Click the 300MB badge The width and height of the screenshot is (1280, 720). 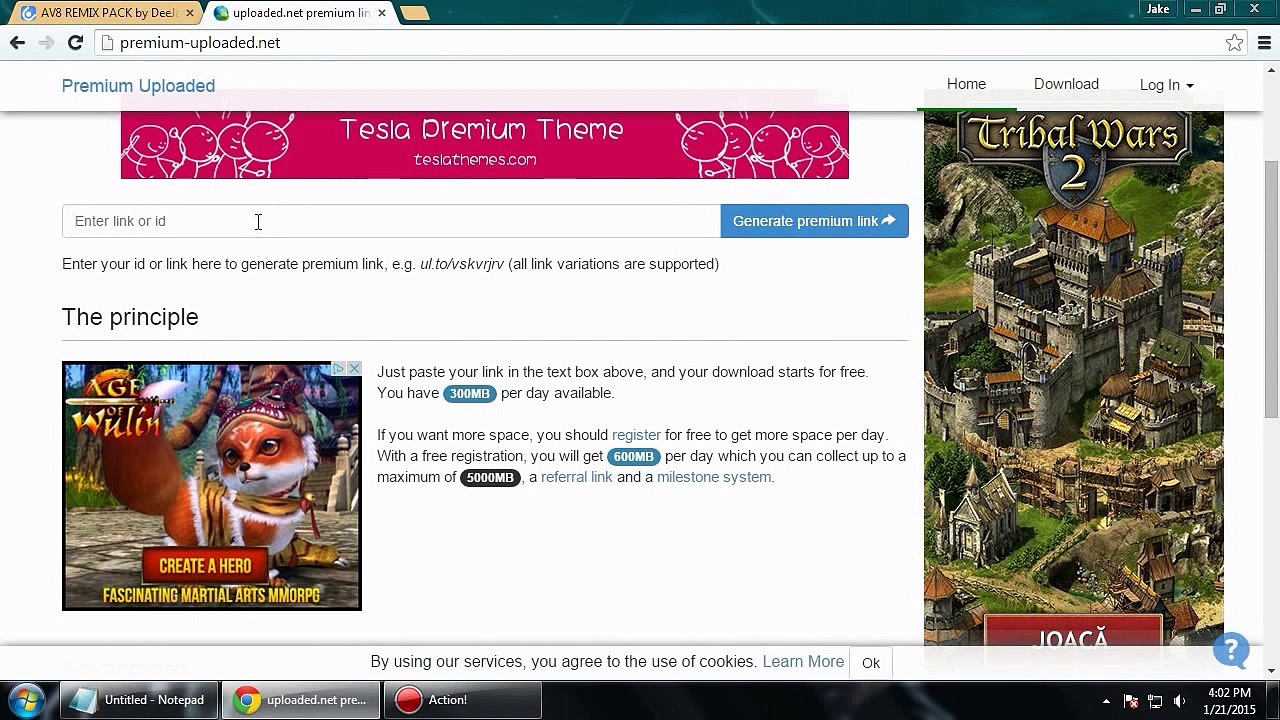pos(469,394)
